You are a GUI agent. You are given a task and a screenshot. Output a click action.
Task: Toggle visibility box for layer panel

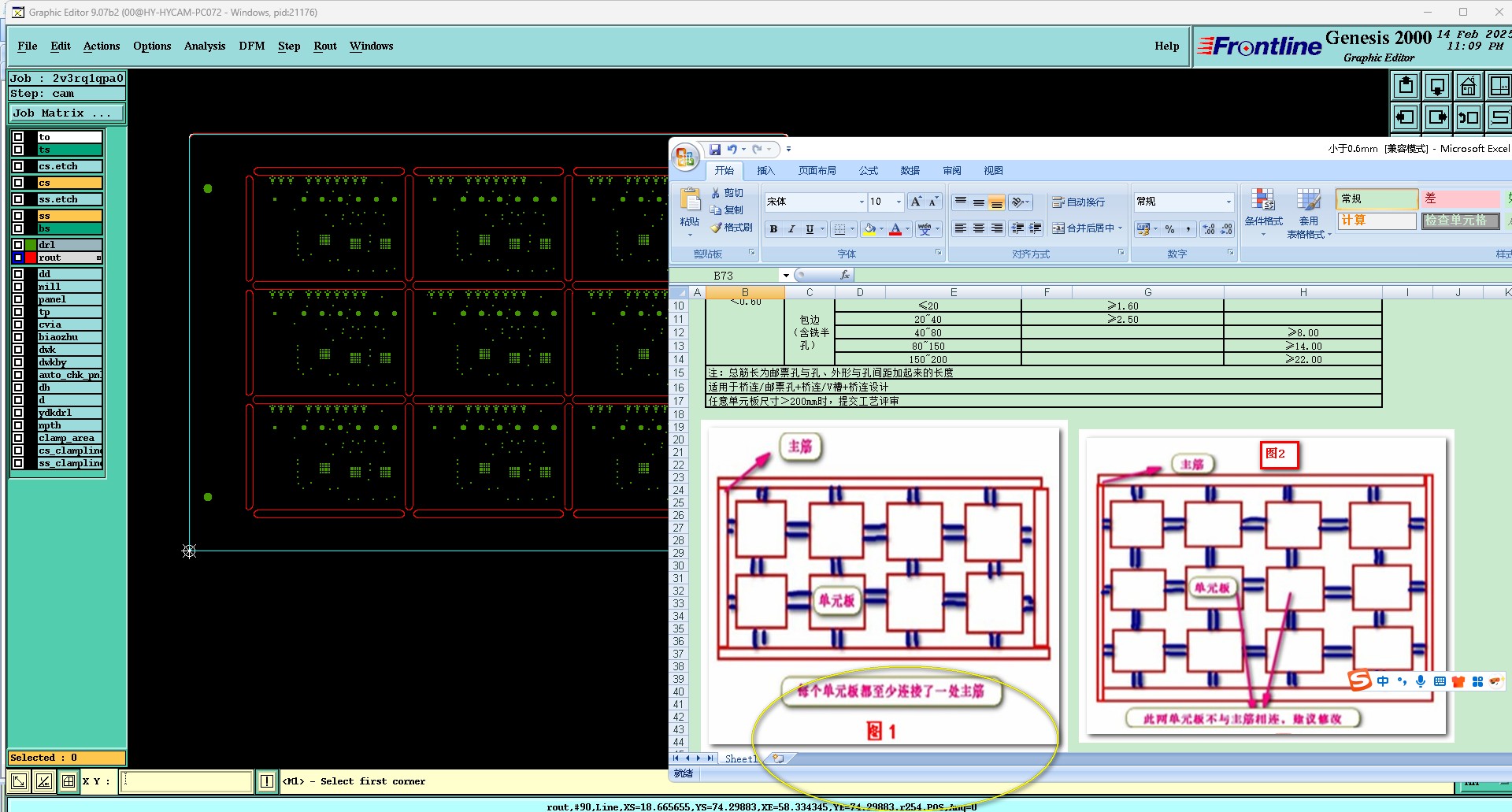pos(18,299)
